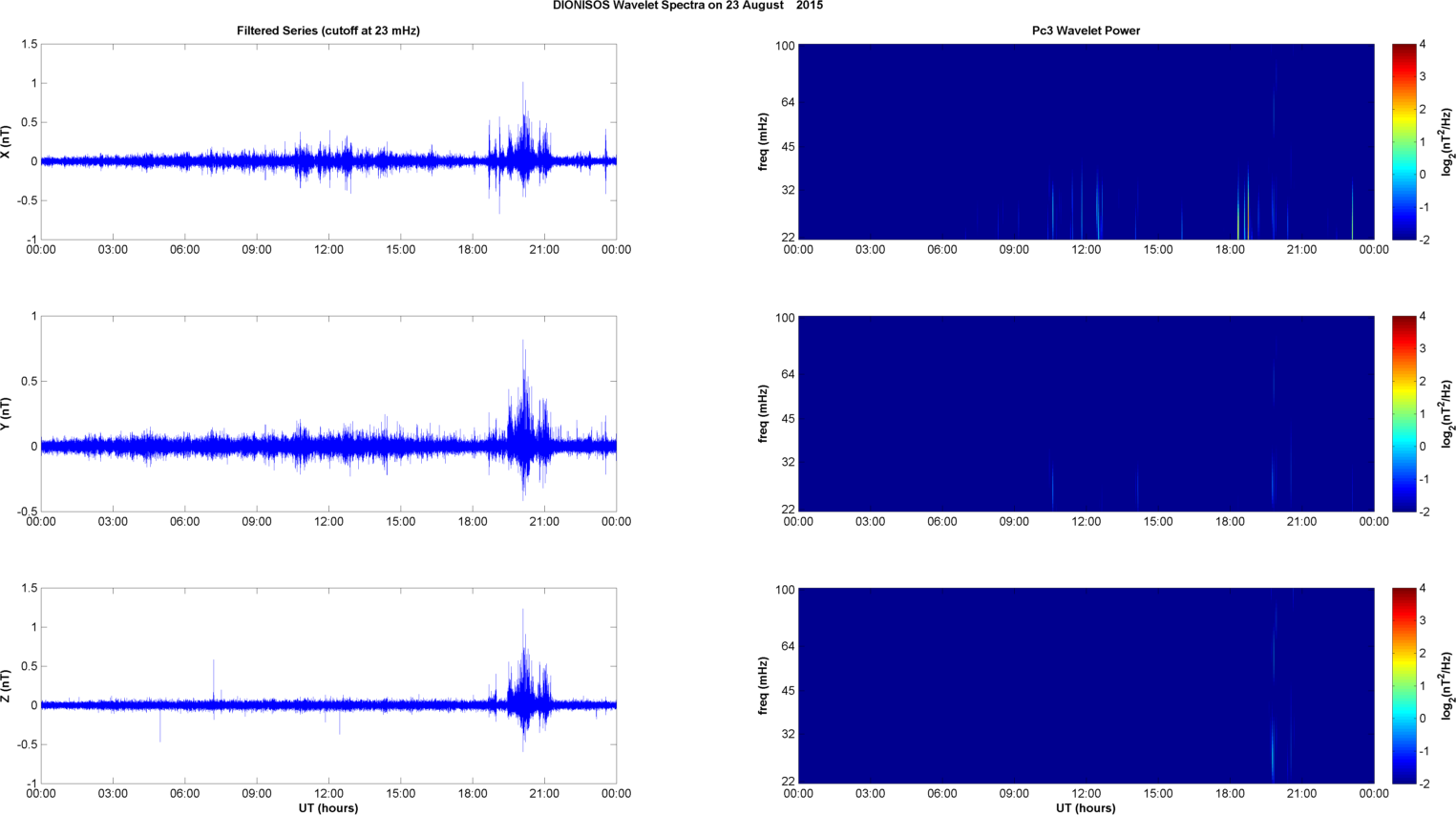Click the top Pc3 wavelet power spectrogram
This screenshot has height=815, width=1456.
[1086, 141]
